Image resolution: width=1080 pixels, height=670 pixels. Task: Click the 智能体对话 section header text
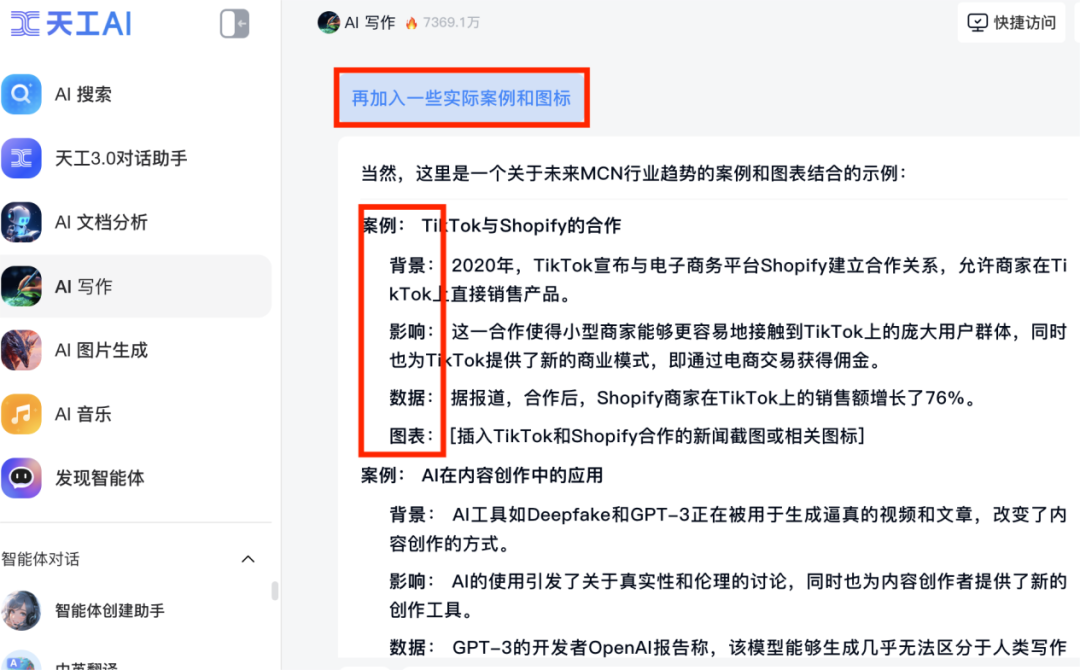tap(40, 559)
